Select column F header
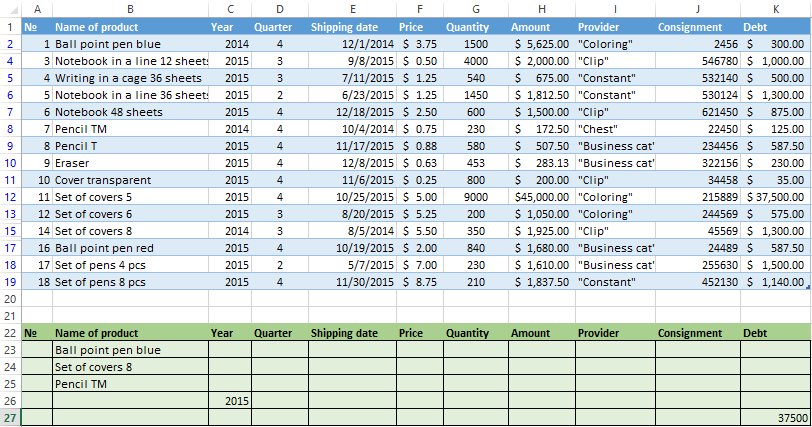 pos(418,8)
